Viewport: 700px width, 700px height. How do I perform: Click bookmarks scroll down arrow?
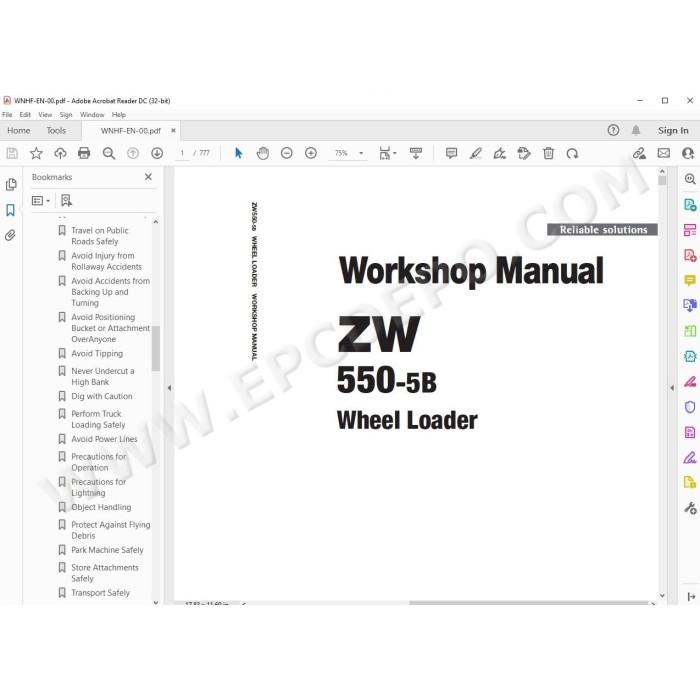coord(156,602)
